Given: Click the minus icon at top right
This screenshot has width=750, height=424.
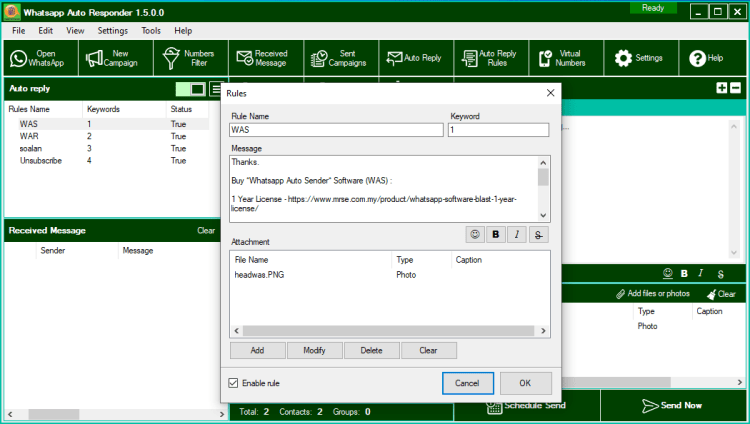Looking at the screenshot, I should click(736, 88).
